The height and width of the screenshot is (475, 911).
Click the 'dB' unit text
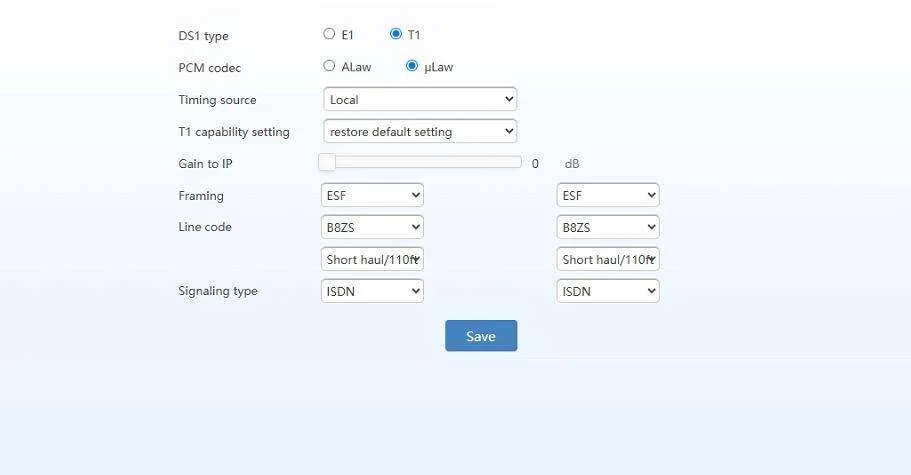click(572, 164)
